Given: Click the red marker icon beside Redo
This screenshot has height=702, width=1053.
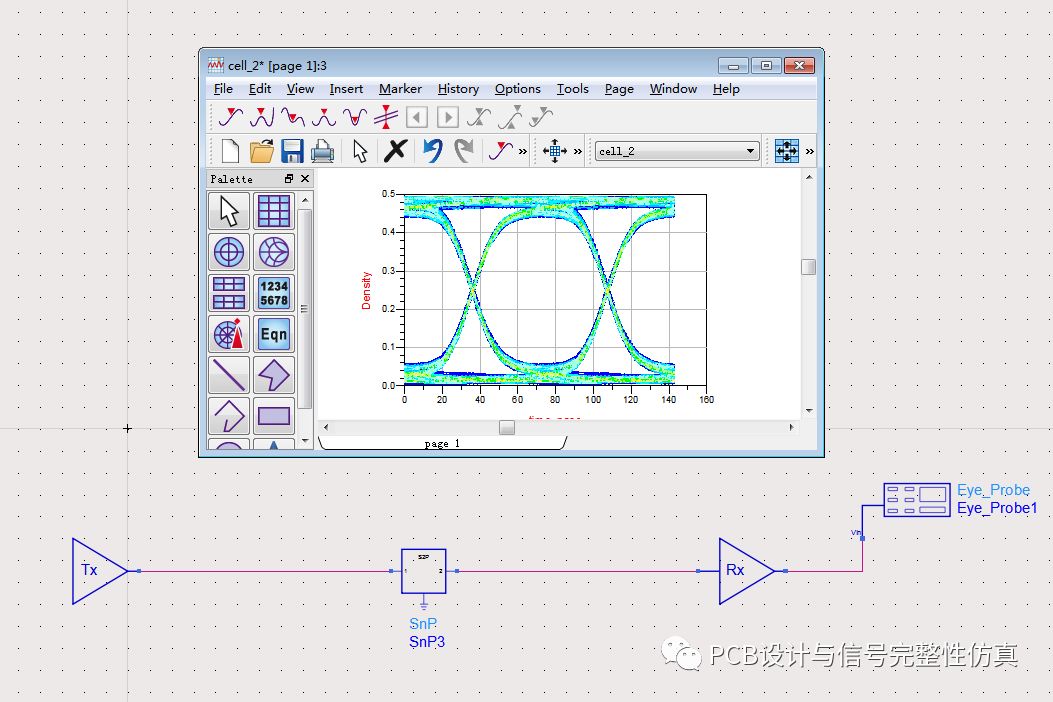Looking at the screenshot, I should (500, 150).
